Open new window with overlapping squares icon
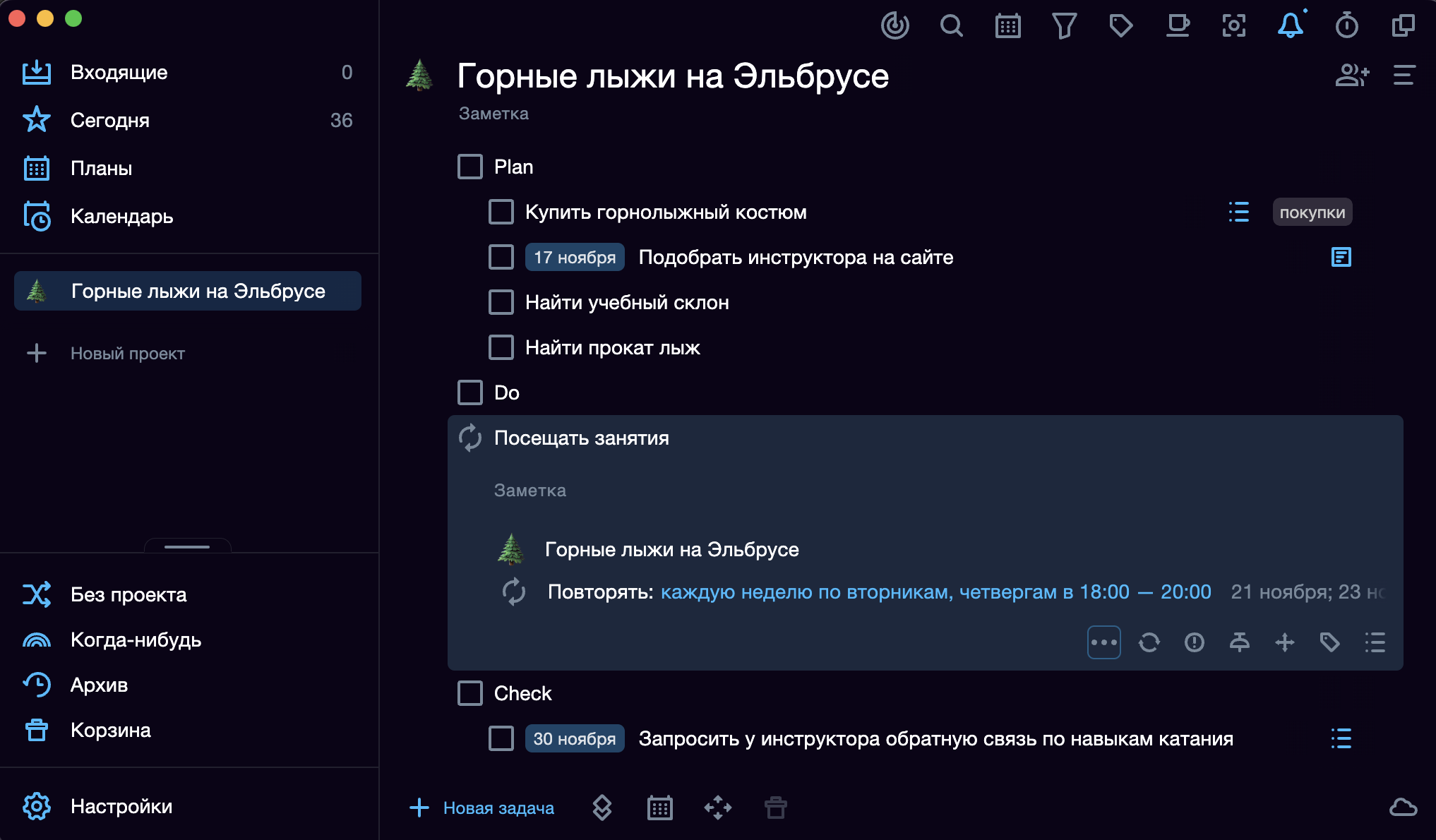This screenshot has height=840, width=1436. 1403,26
